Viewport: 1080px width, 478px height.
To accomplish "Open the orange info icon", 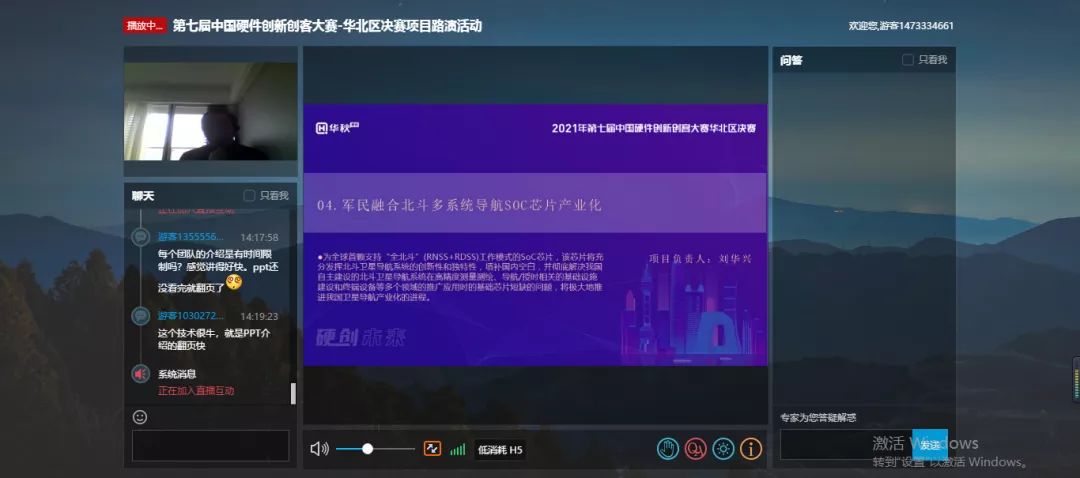I will 751,449.
